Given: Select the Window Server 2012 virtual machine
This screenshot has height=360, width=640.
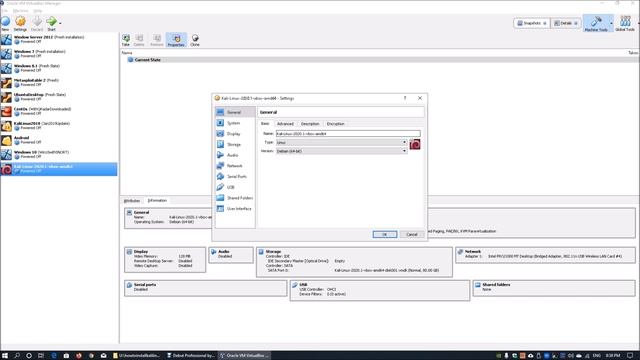Looking at the screenshot, I should pos(59,39).
